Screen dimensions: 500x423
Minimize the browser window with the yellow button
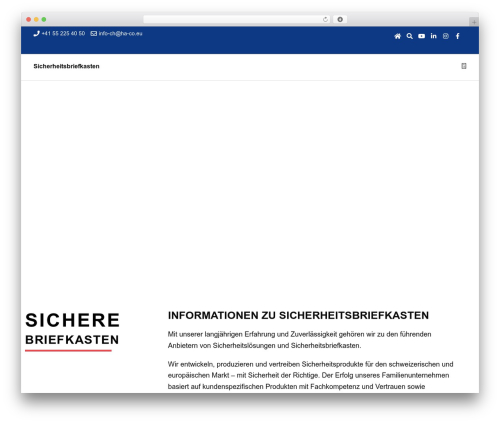[x=36, y=19]
